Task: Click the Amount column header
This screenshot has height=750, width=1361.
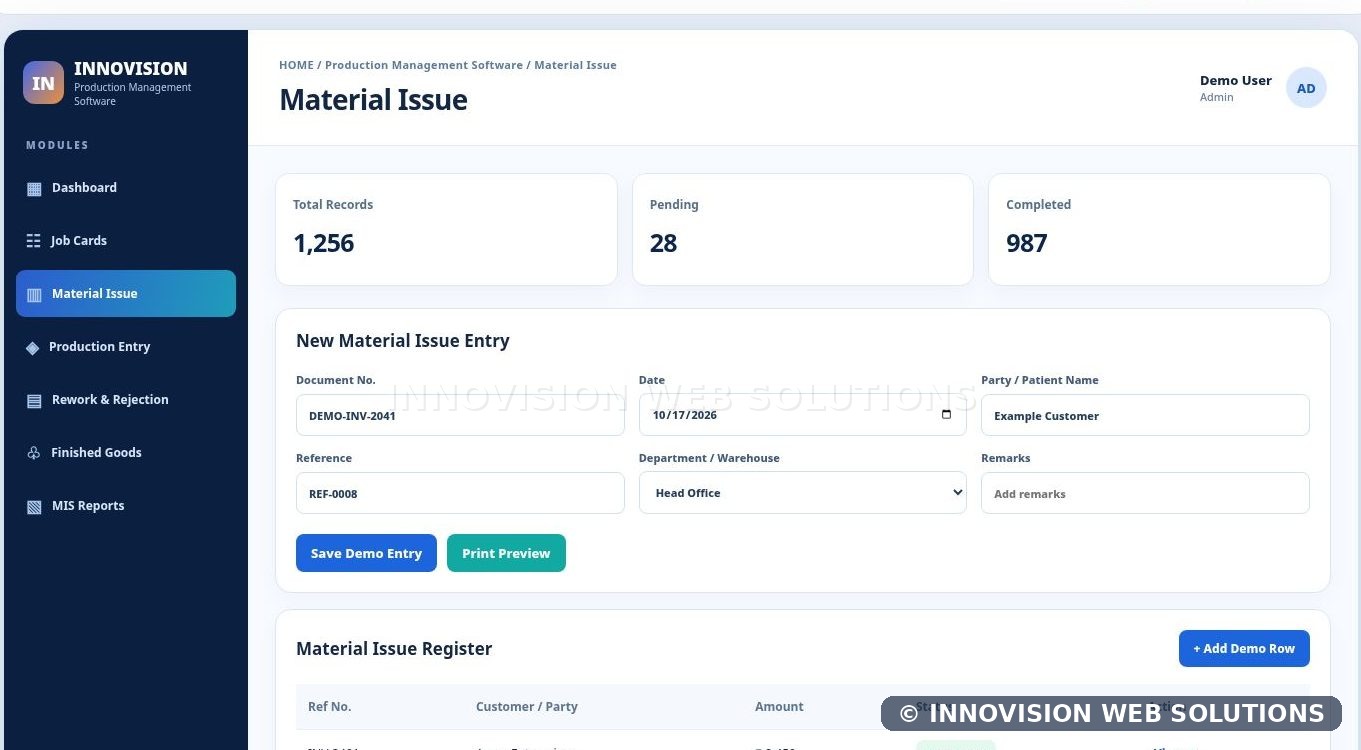Action: click(x=779, y=707)
